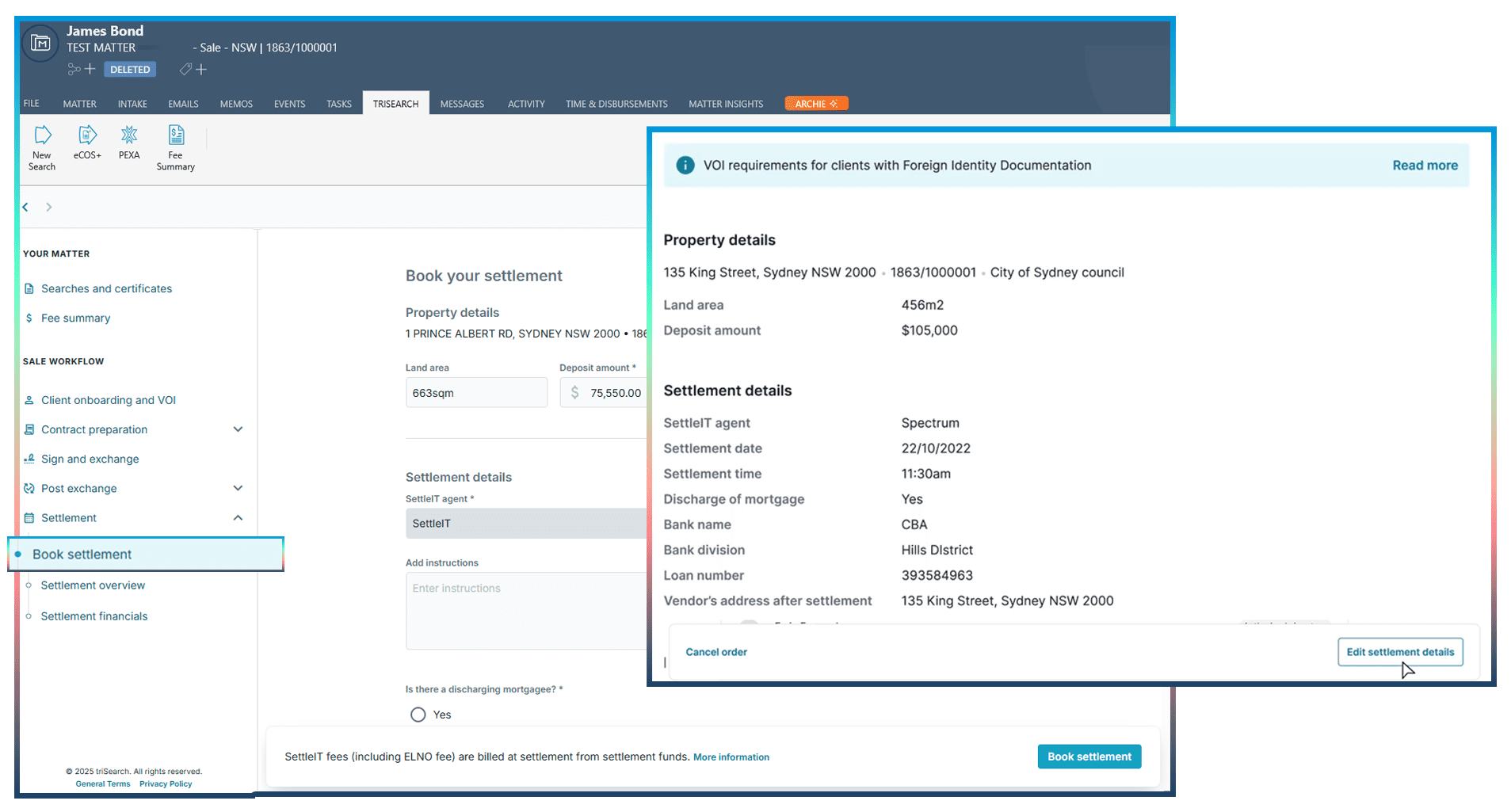1511x812 pixels.
Task: Go back with the left arrow
Action: (x=25, y=207)
